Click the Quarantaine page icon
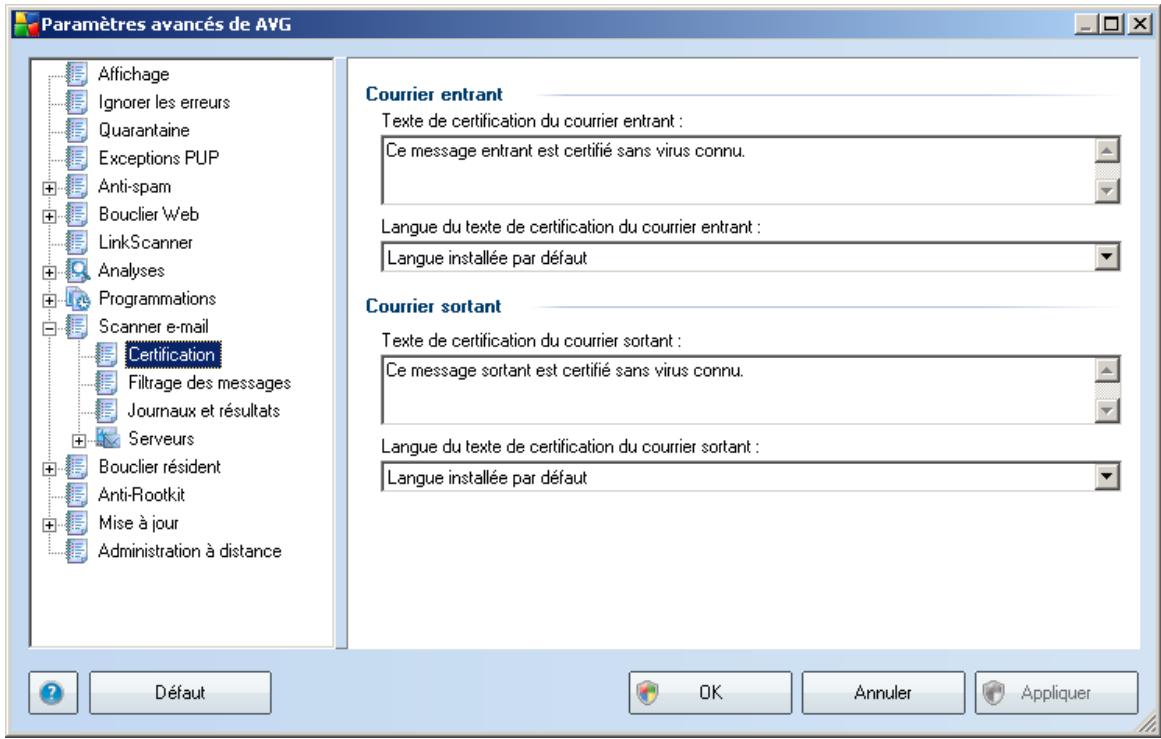Viewport: 1161px width, 739px height. 76,130
